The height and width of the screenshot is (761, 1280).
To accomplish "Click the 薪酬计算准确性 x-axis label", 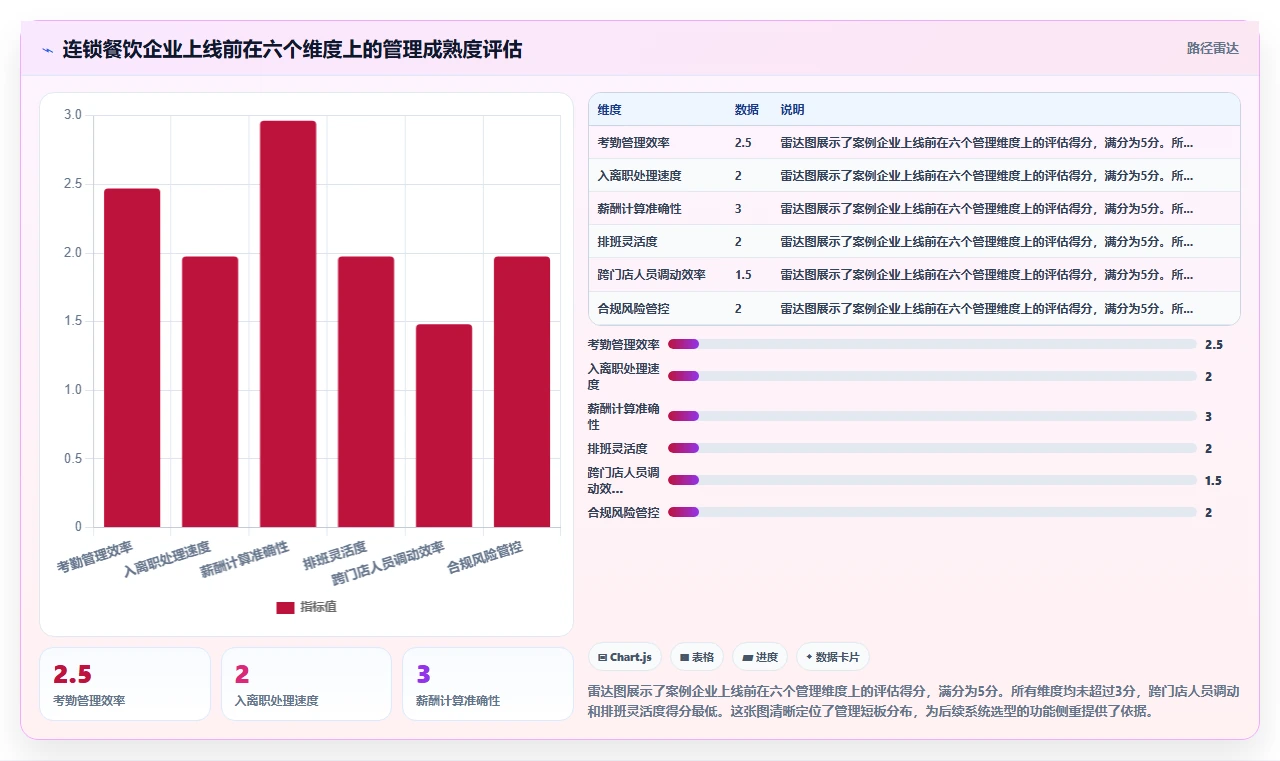I will point(245,559).
